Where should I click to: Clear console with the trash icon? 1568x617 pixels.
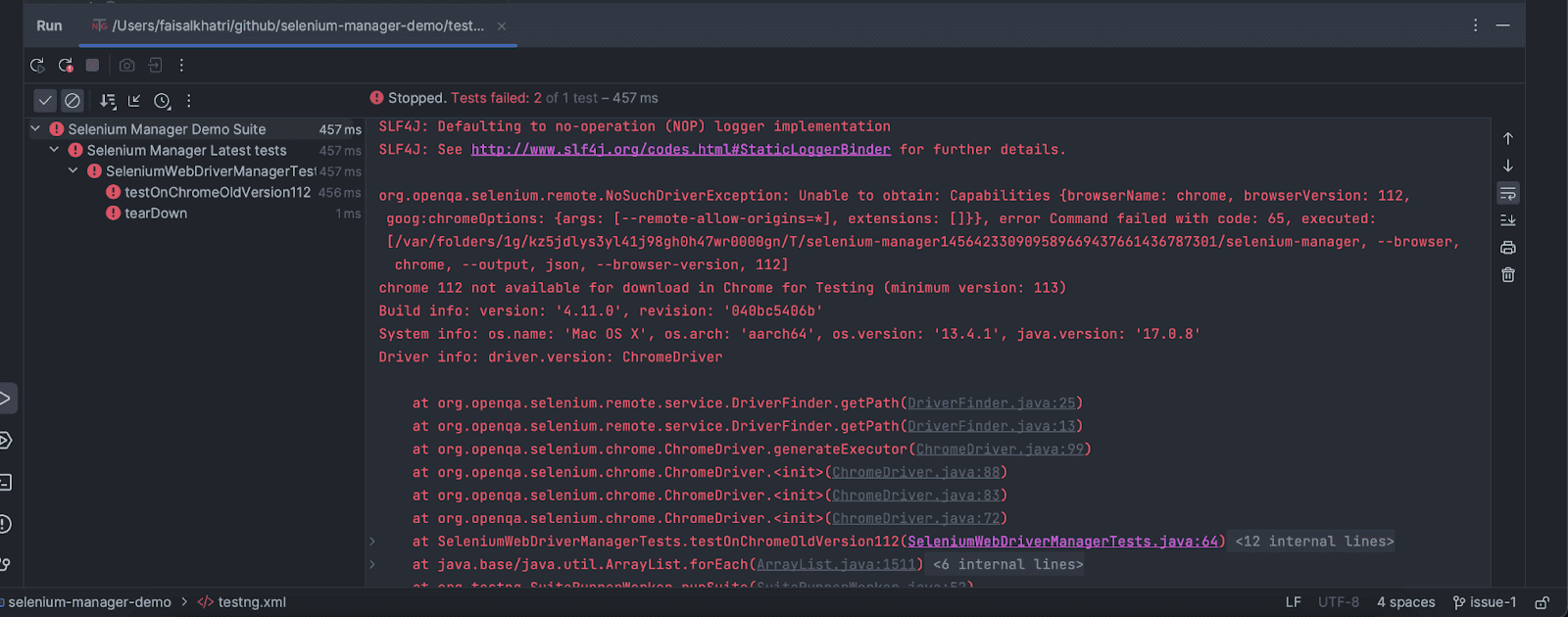1508,275
